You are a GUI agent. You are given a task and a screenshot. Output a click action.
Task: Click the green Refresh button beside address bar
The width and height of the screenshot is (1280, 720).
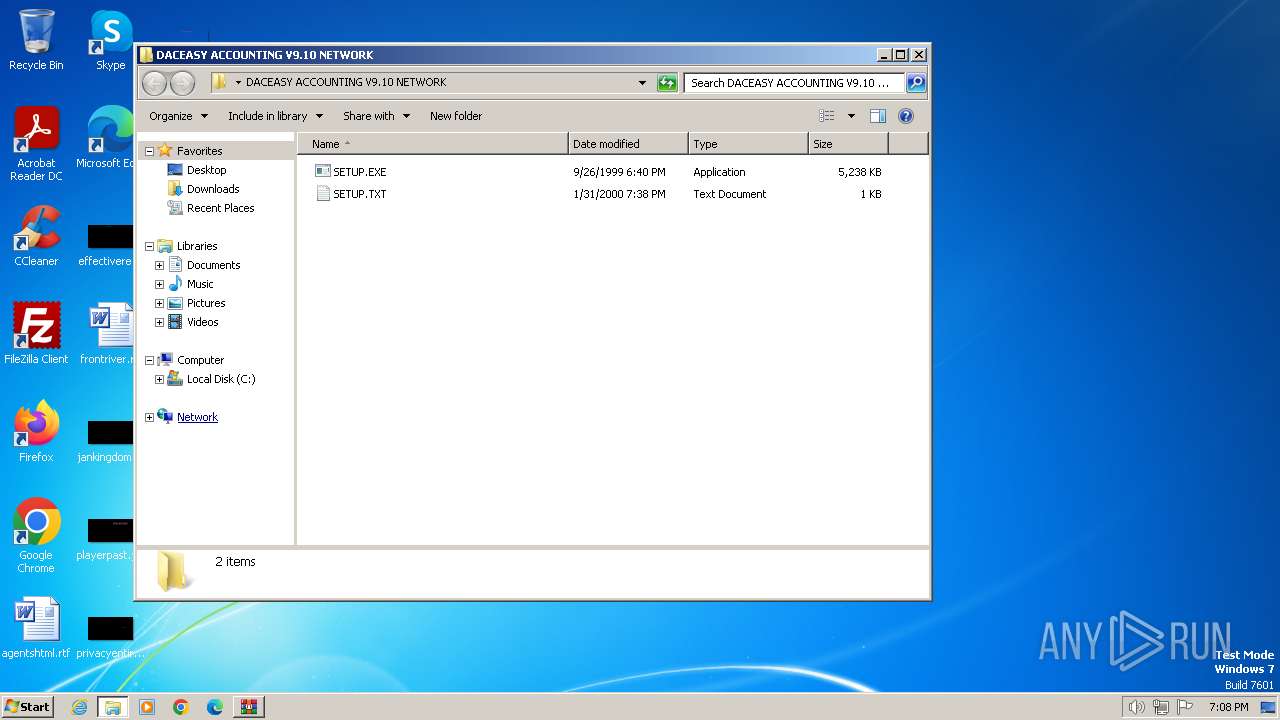coord(667,83)
